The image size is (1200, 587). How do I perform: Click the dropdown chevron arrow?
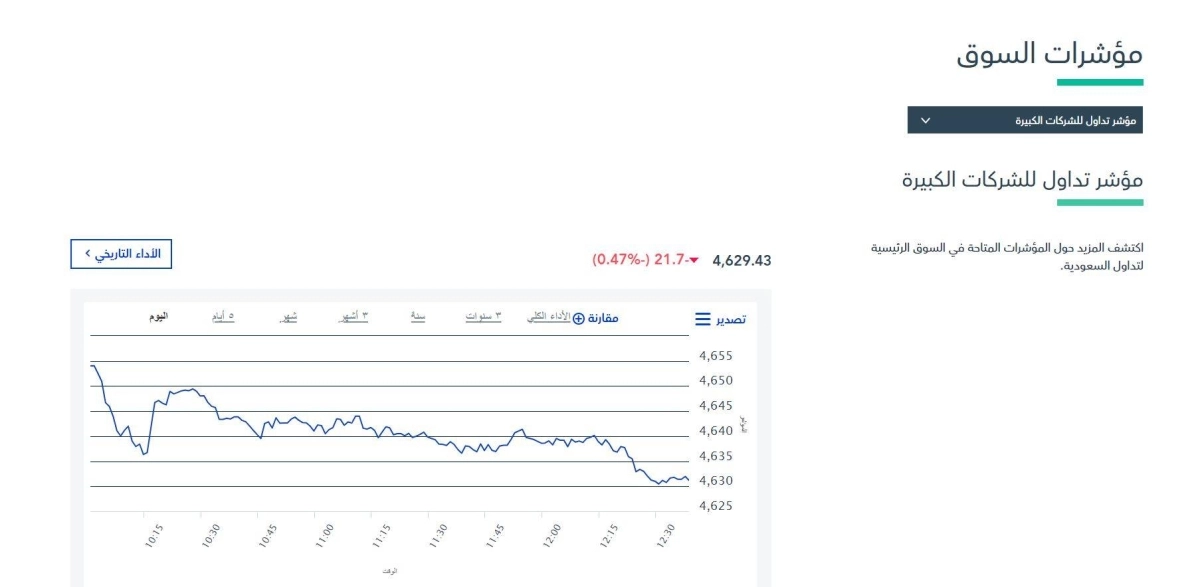click(924, 121)
